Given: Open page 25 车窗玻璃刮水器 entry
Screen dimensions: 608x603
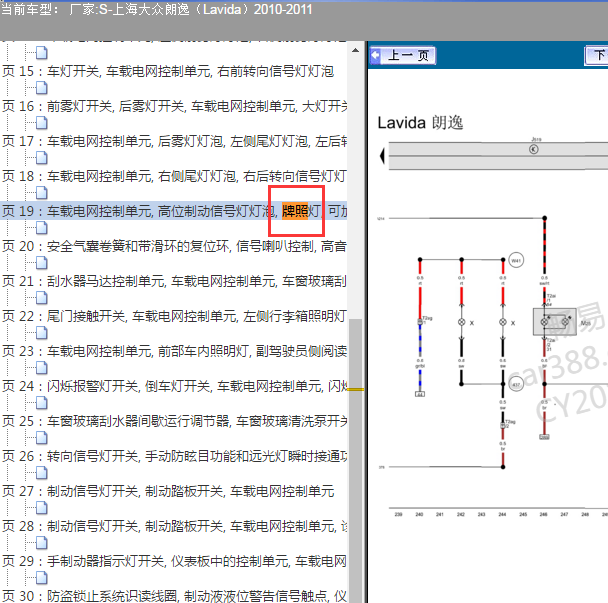Looking at the screenshot, I should [174, 421].
